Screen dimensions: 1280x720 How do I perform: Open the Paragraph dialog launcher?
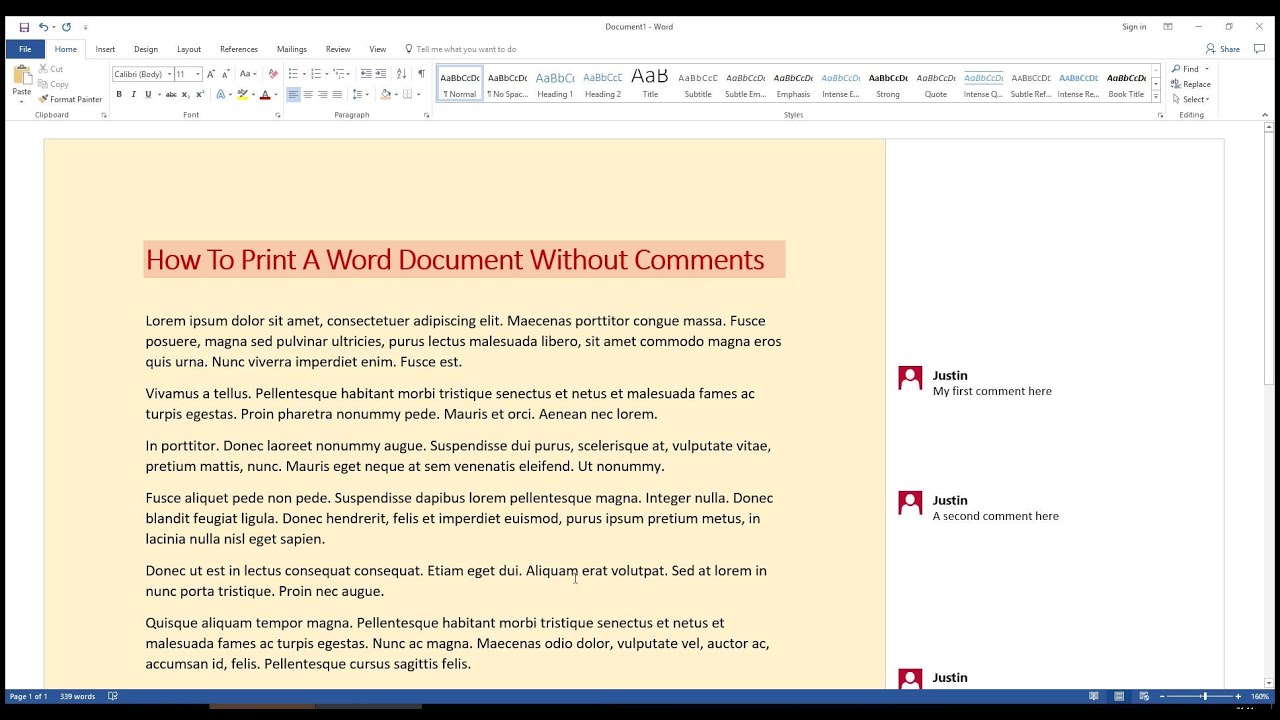pos(426,115)
